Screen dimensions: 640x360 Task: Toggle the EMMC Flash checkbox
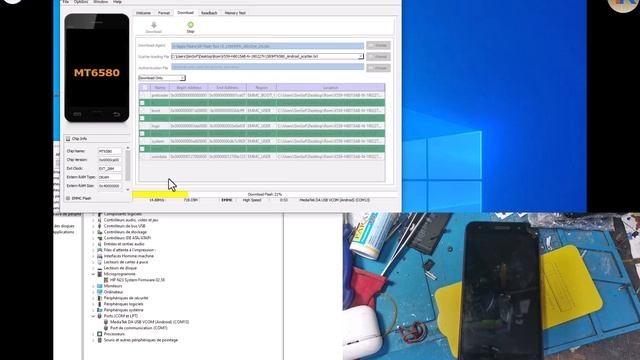pyautogui.click(x=68, y=198)
